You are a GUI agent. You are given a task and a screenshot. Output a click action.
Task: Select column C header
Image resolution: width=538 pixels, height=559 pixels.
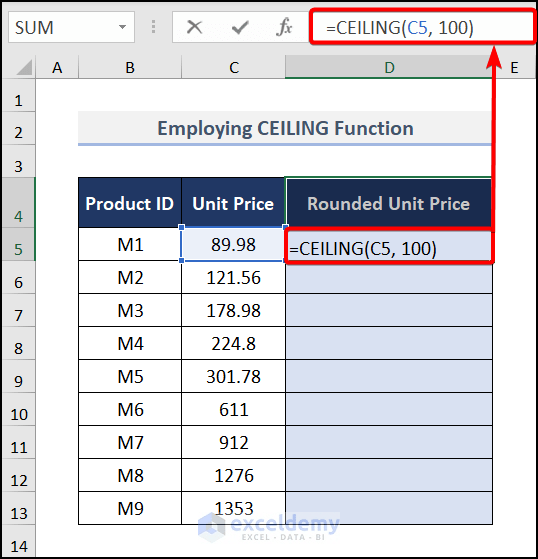pyautogui.click(x=234, y=67)
